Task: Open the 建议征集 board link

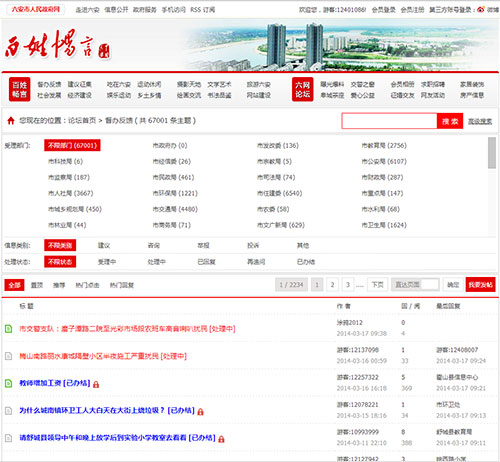Action: 80,84
